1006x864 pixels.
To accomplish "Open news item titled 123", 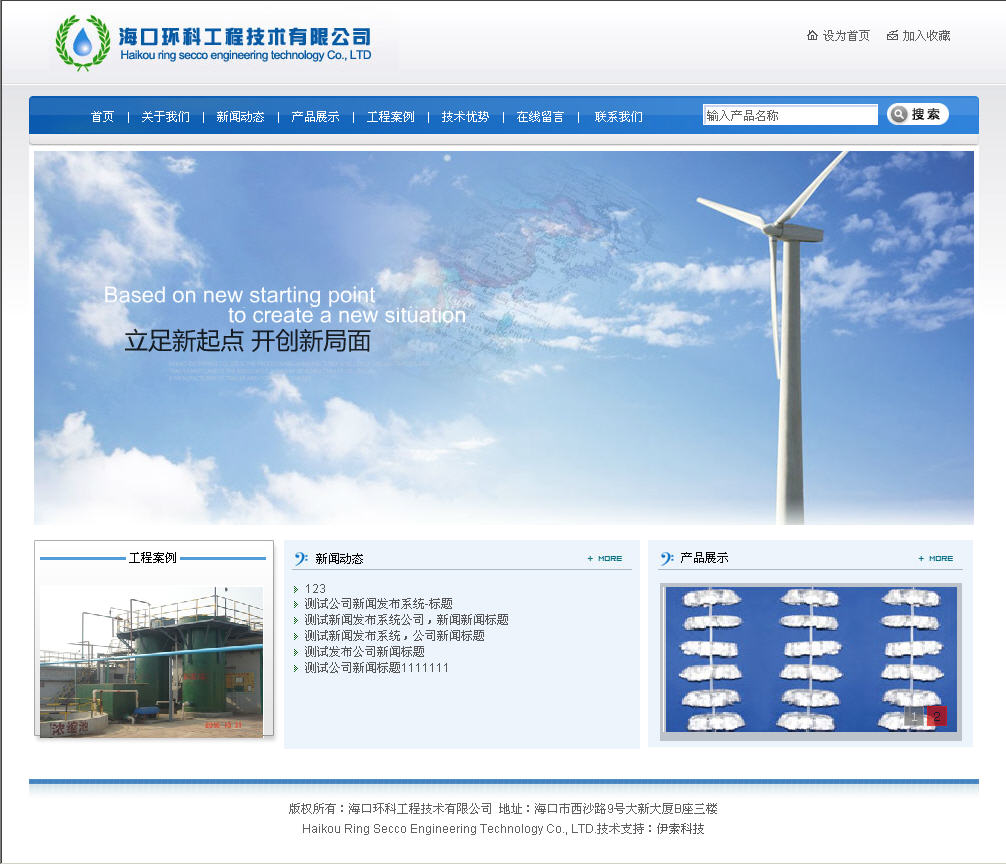I will [x=315, y=589].
